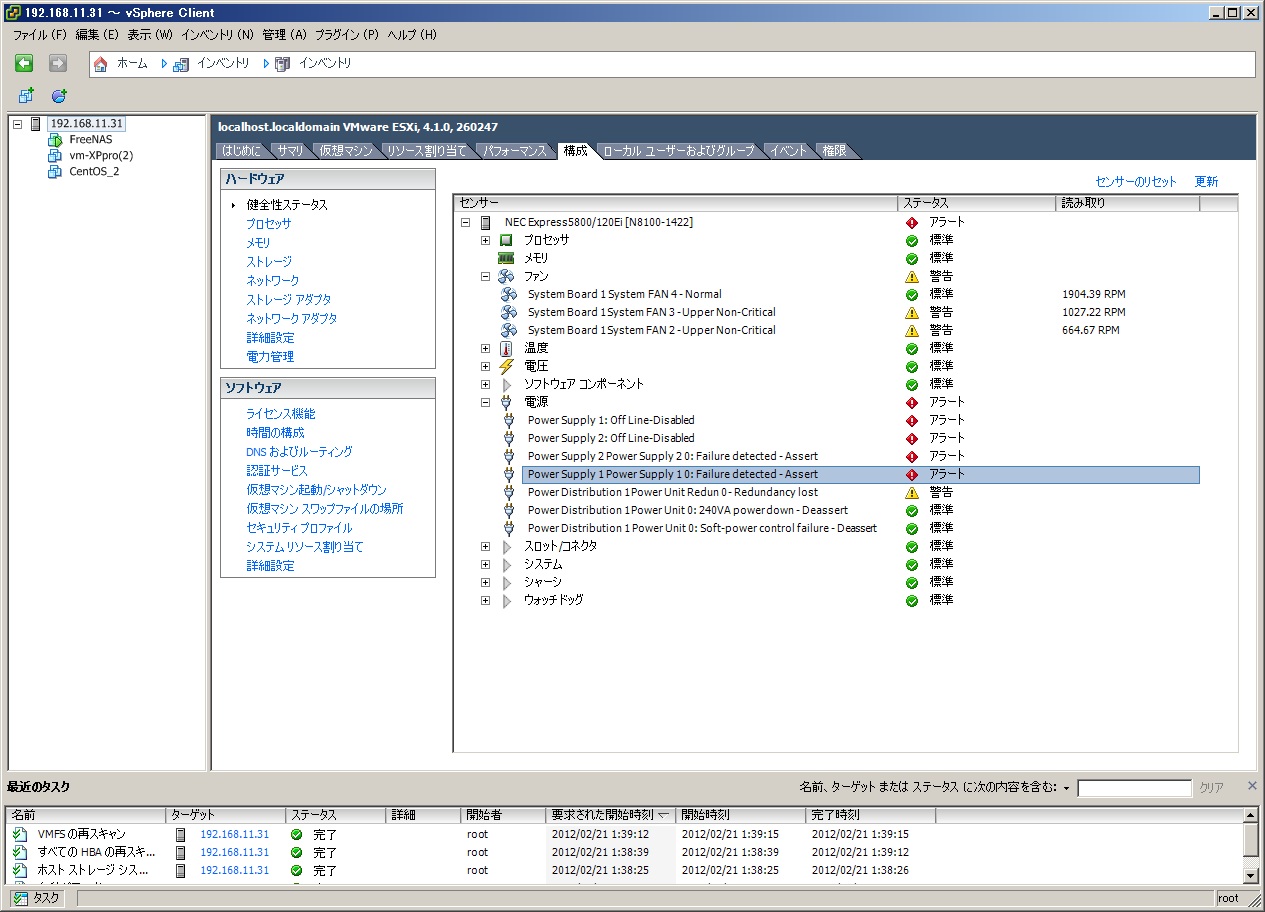Click the host icon in VMFS task target column
Viewport: 1265px width, 912px height.
click(181, 834)
